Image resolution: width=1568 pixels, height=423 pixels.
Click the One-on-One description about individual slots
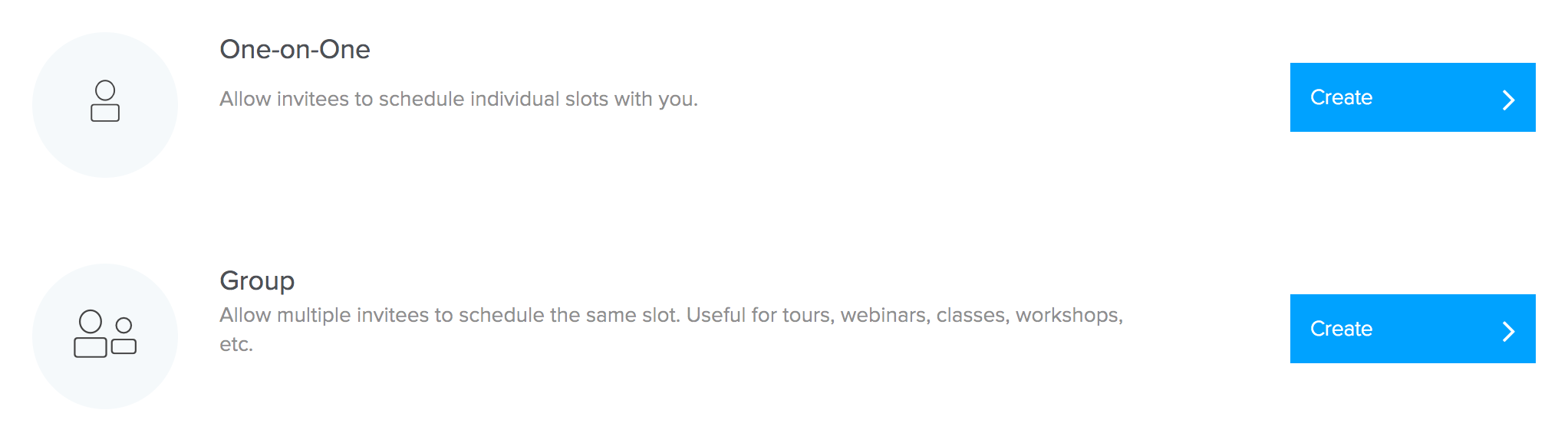click(459, 99)
